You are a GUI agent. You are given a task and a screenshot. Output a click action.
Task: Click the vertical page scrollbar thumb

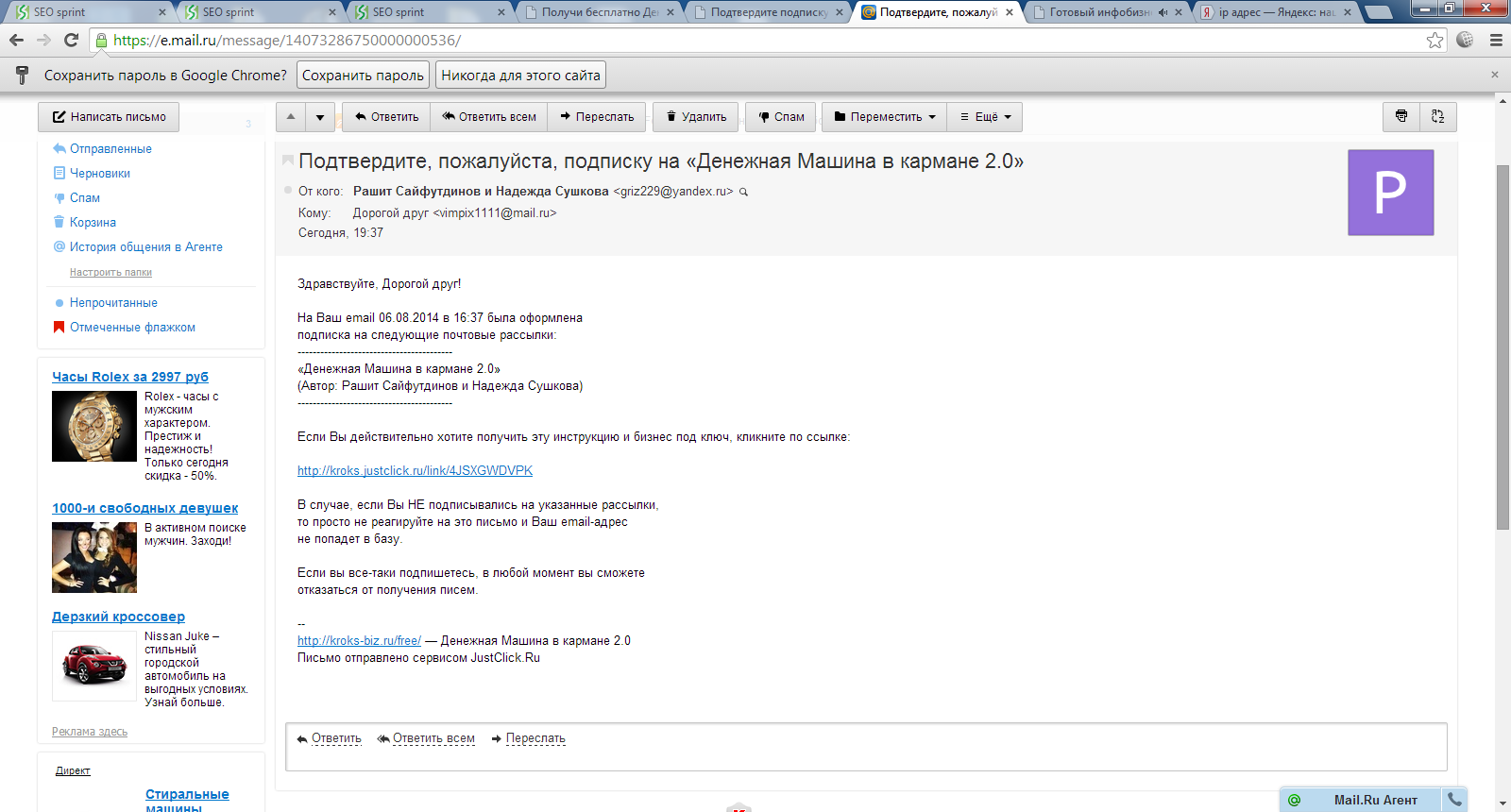pyautogui.click(x=1503, y=347)
